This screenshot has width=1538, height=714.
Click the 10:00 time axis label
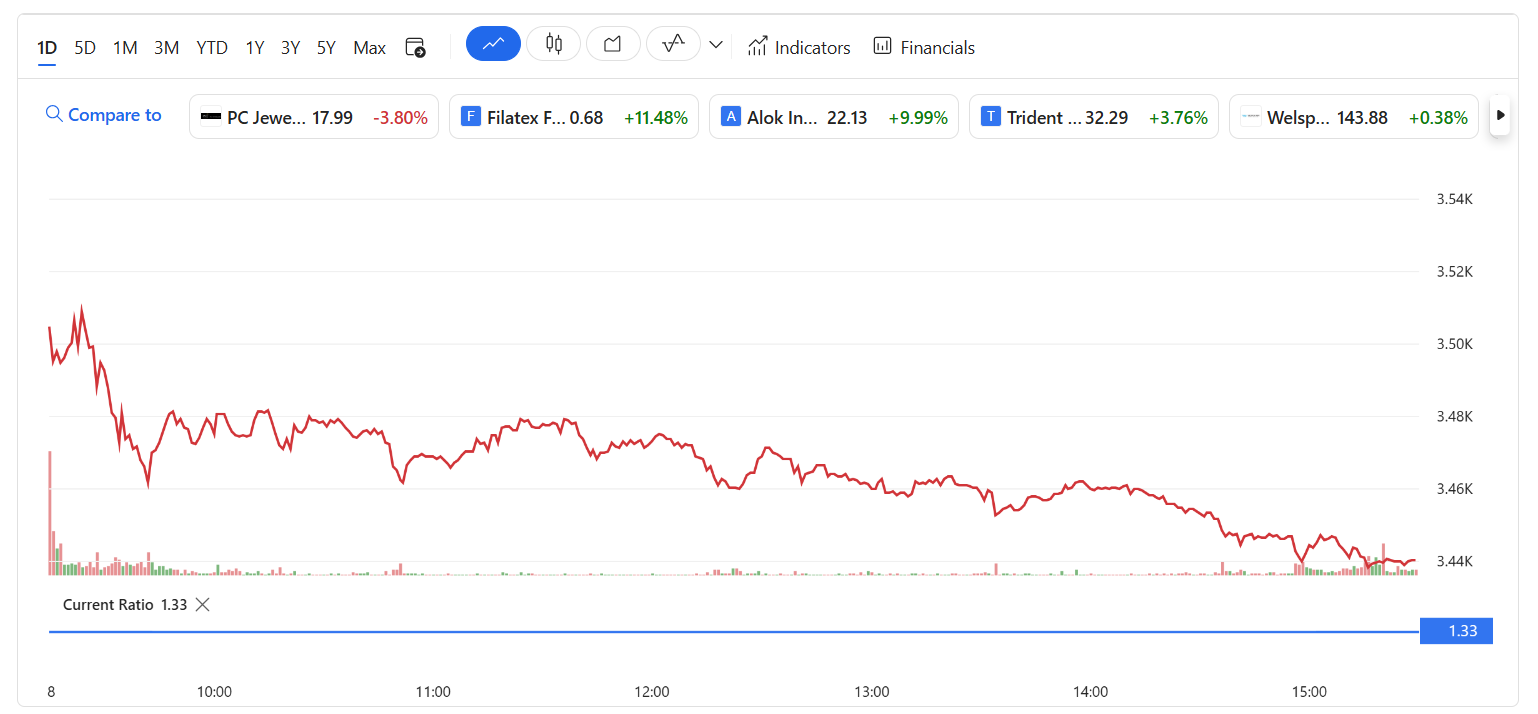pos(214,691)
